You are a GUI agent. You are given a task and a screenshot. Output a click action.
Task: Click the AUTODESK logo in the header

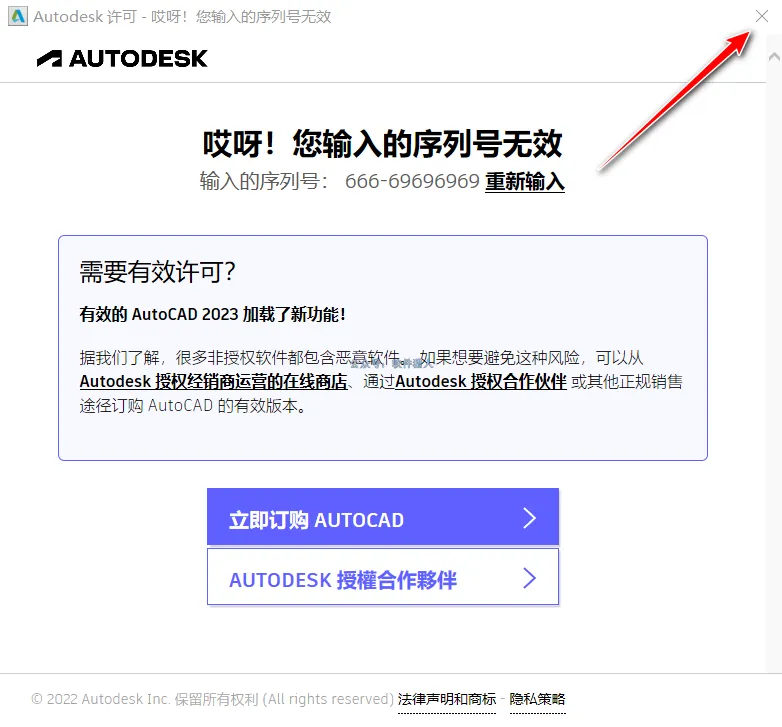pos(122,58)
